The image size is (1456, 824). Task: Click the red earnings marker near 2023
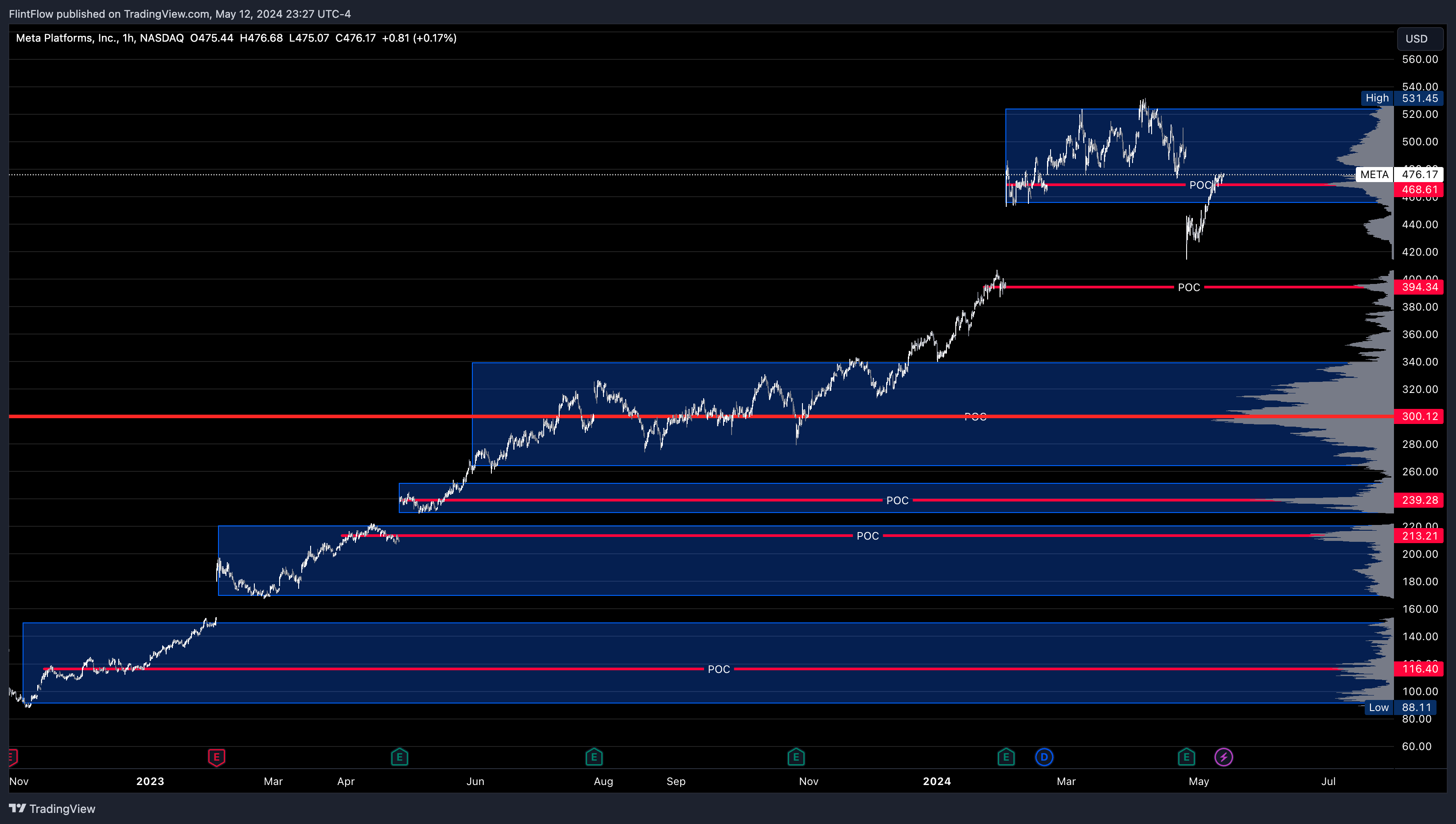(x=216, y=757)
